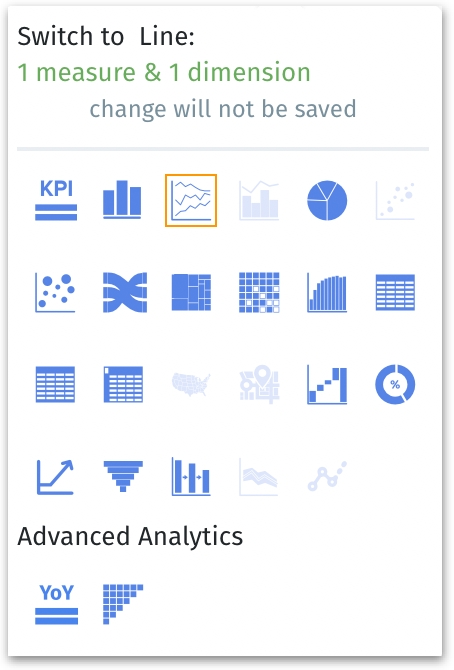454x670 pixels.
Task: Choose the highlighted Line chart icon
Action: 191,200
